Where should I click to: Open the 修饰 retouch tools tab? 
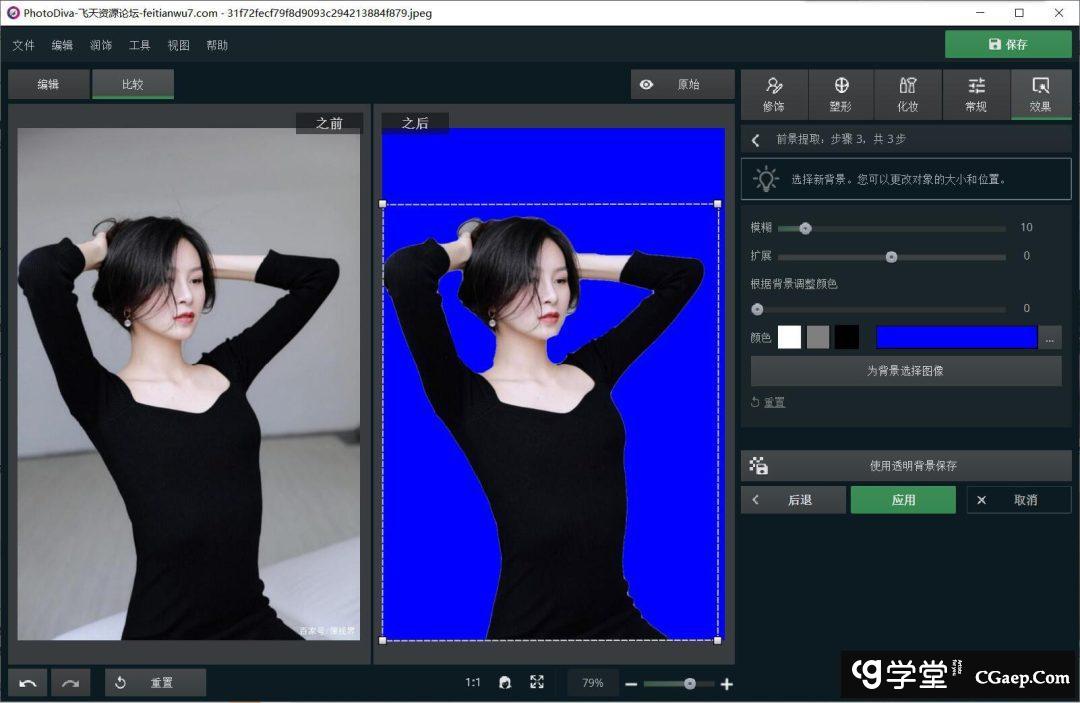pos(773,93)
